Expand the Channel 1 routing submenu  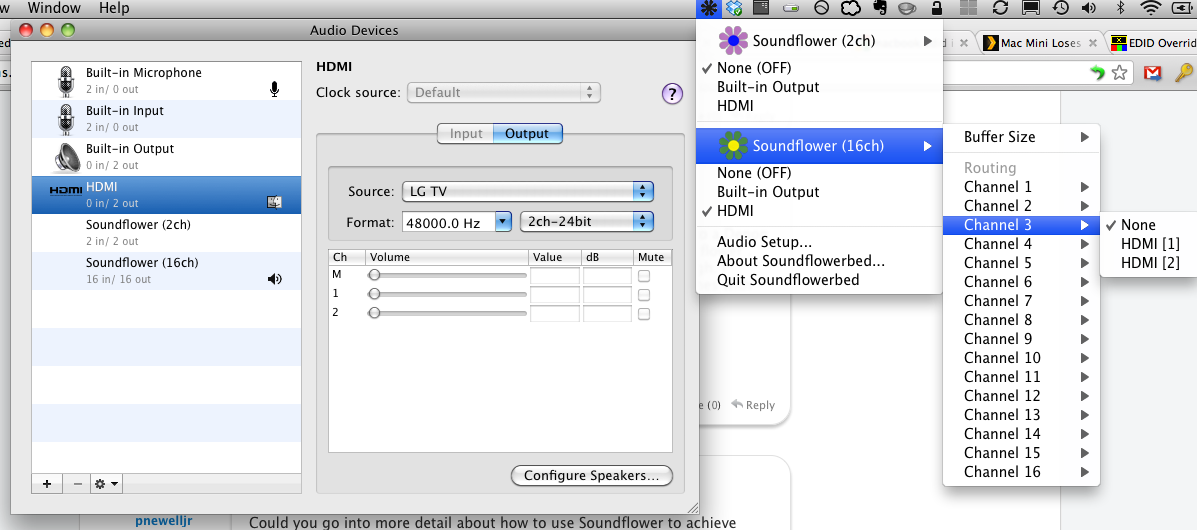click(x=1021, y=187)
